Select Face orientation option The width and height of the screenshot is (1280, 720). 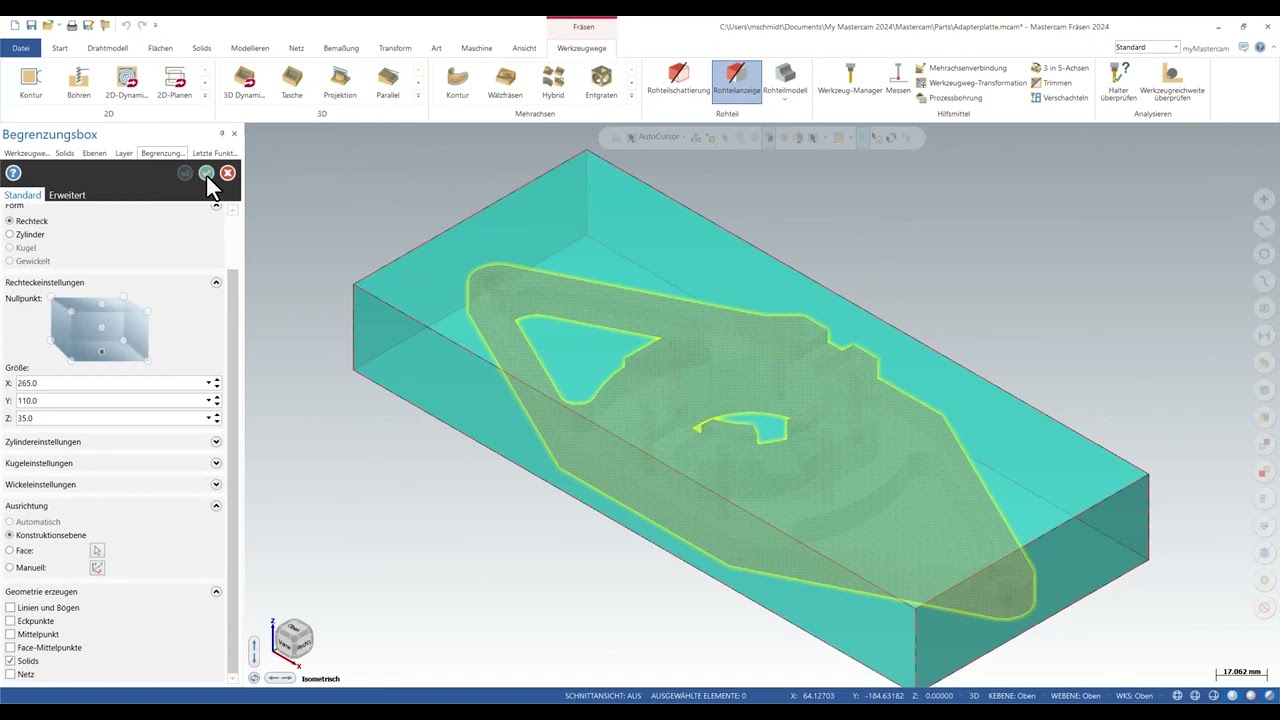tap(10, 550)
